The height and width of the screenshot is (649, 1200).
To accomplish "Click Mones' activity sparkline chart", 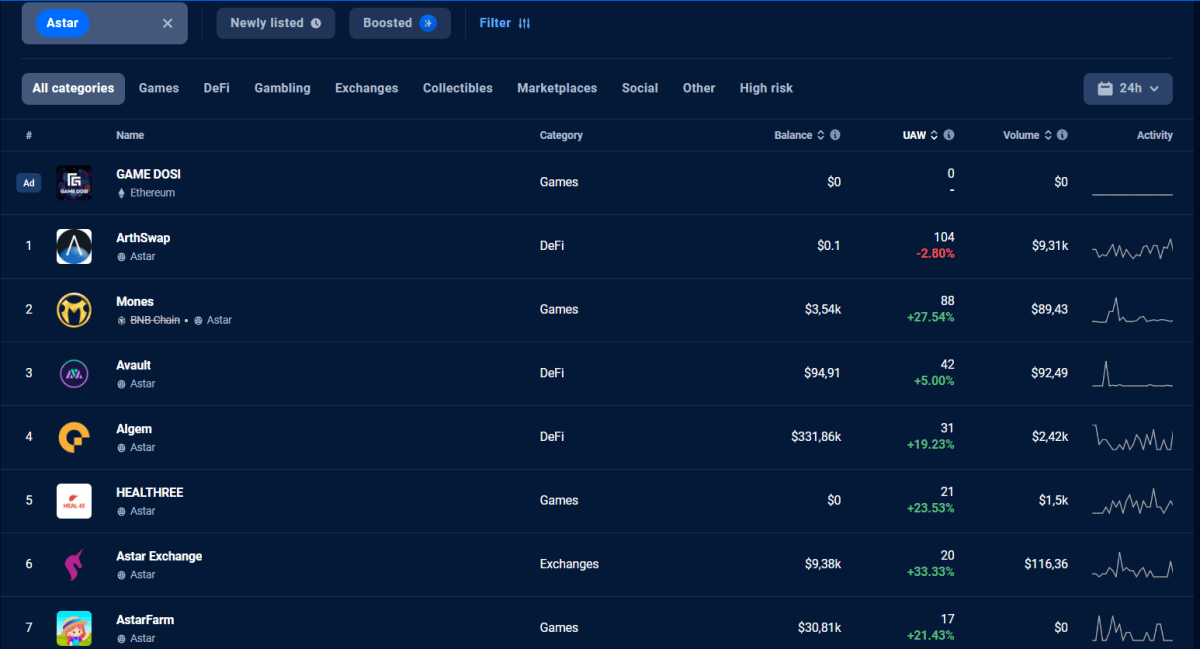I will (x=1132, y=310).
